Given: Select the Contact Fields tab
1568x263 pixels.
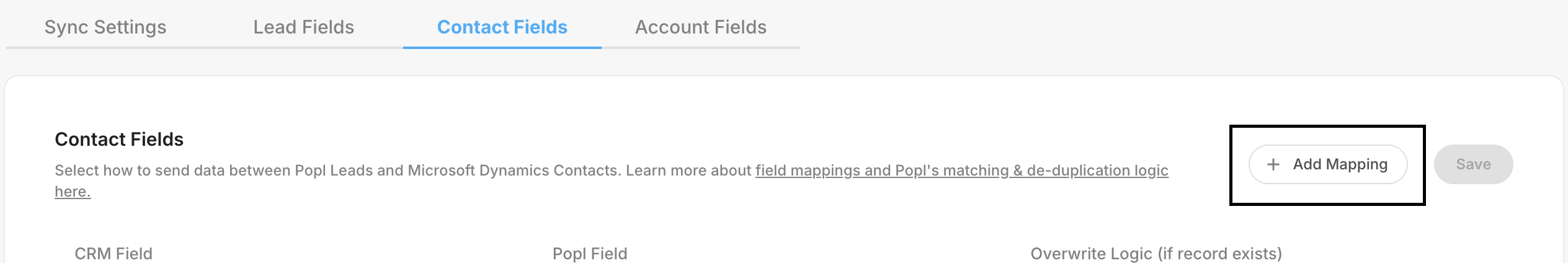Looking at the screenshot, I should 502,27.
